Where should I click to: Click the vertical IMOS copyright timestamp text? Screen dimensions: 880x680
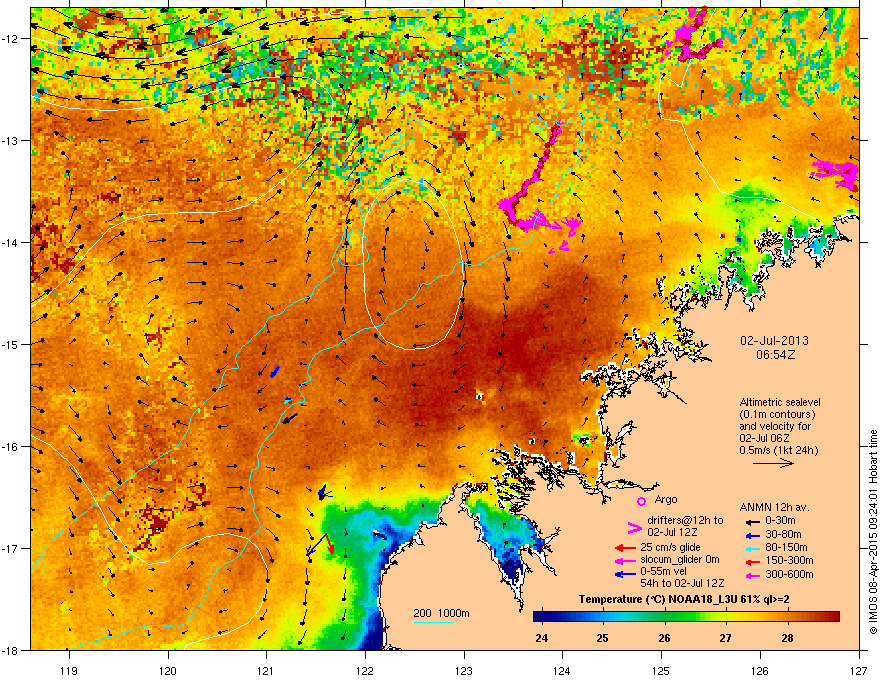pos(873,532)
